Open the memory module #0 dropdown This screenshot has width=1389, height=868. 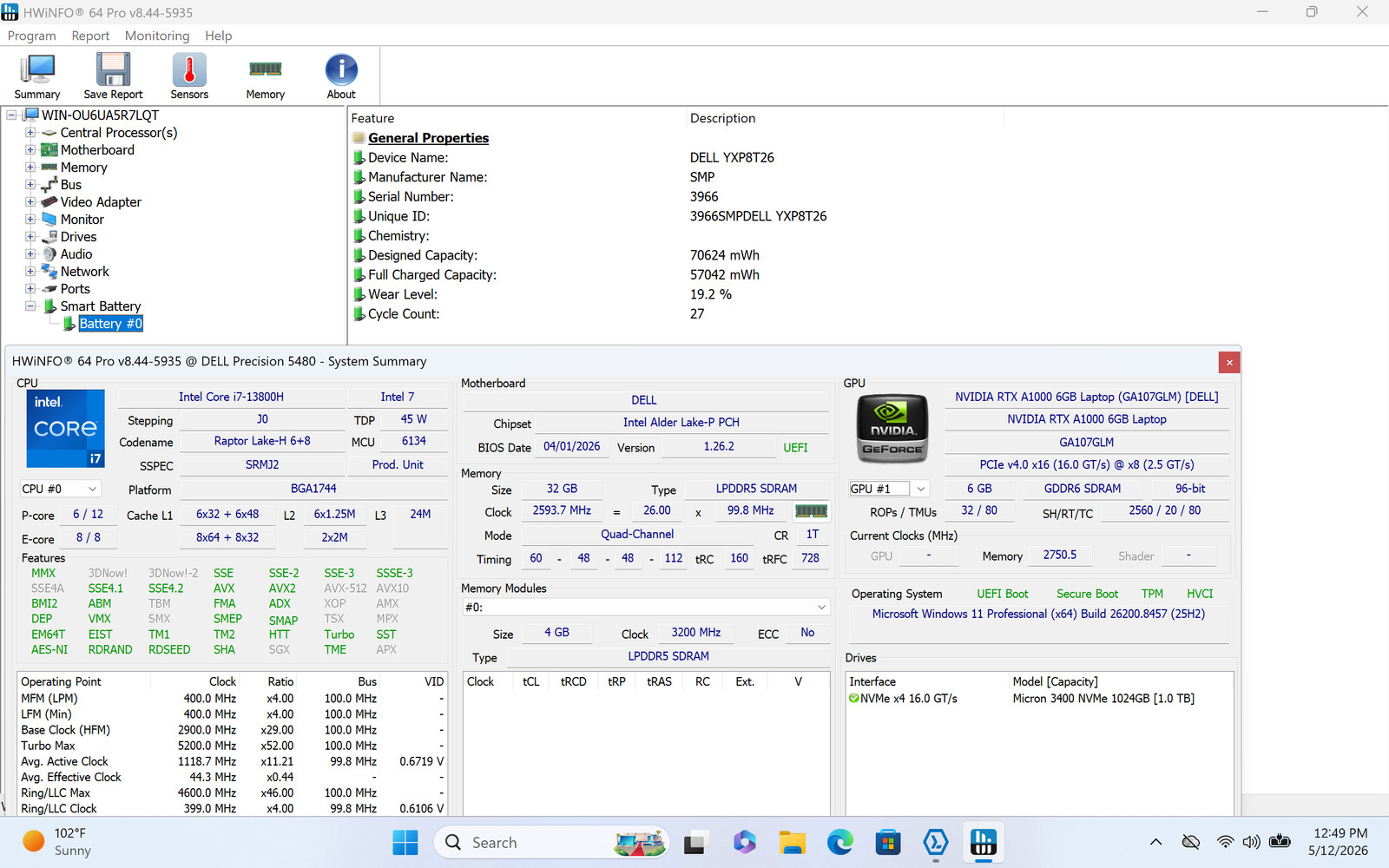point(646,607)
